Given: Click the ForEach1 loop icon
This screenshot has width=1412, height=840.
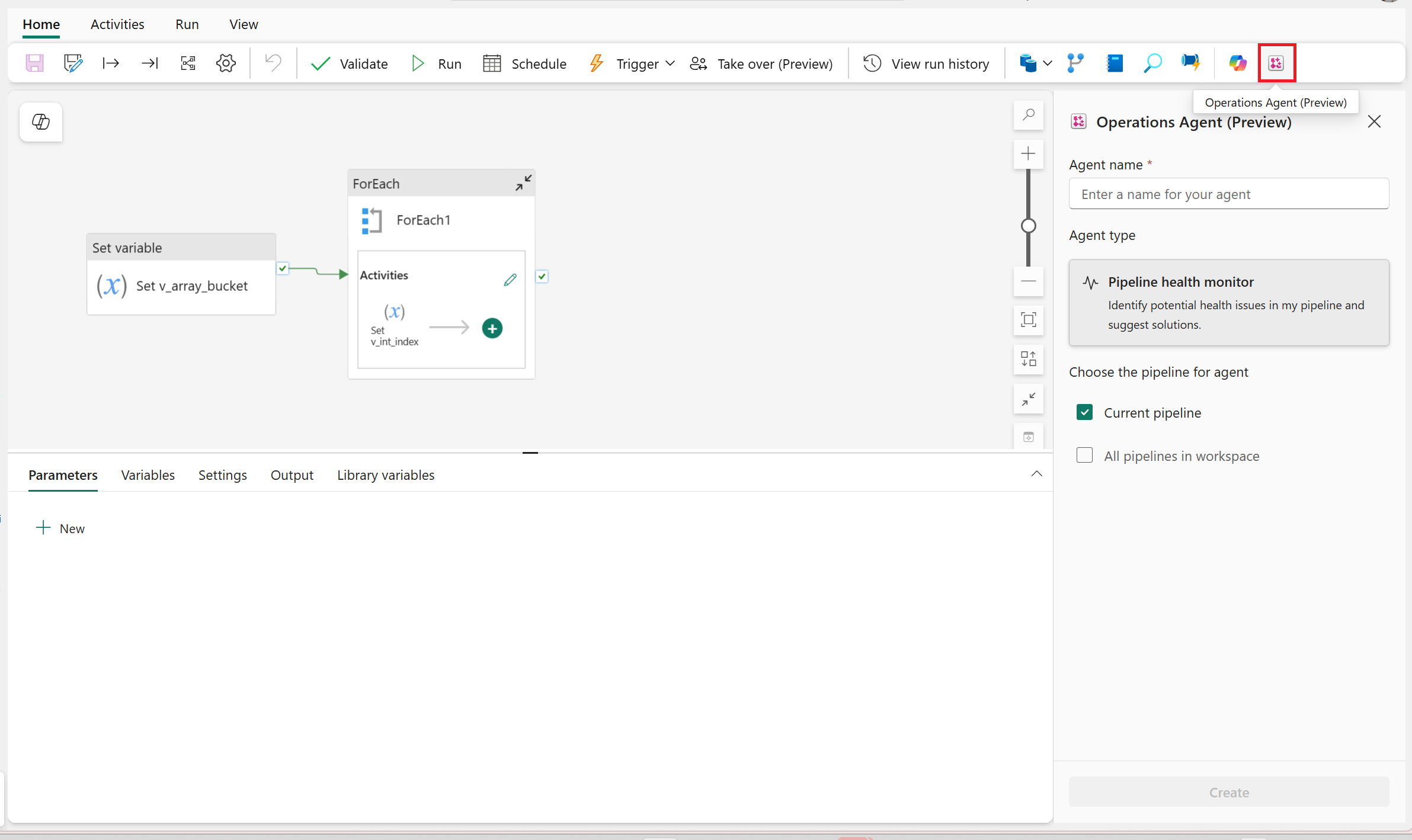Looking at the screenshot, I should 372,220.
